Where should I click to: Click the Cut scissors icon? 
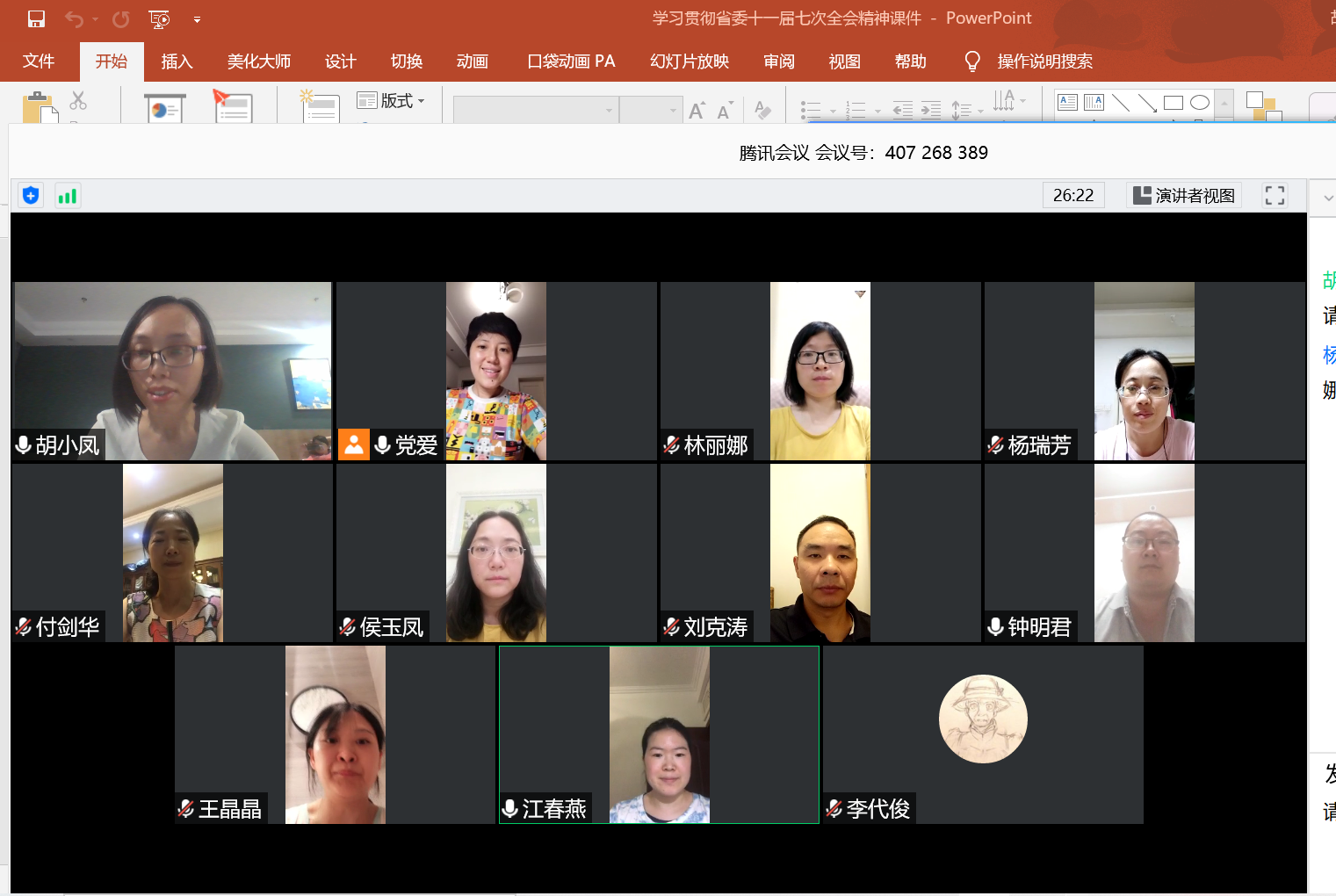(78, 101)
